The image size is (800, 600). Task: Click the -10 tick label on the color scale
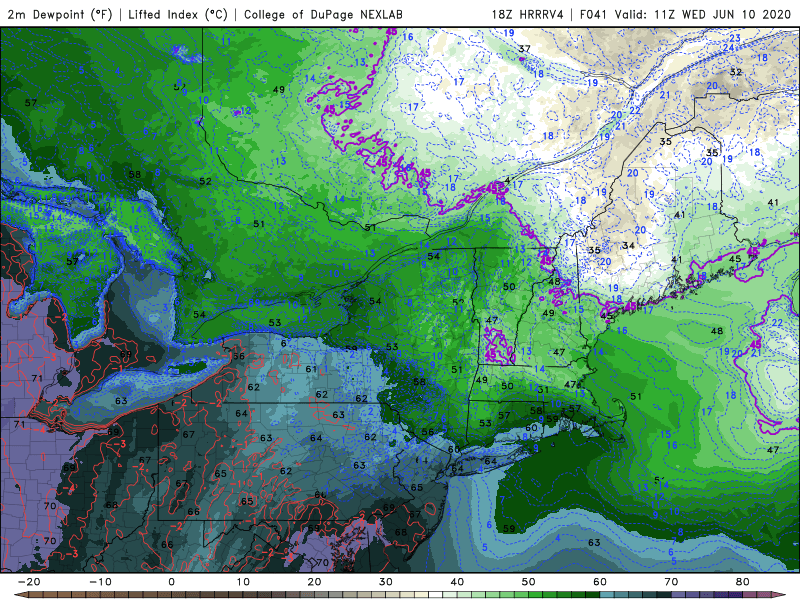pyautogui.click(x=100, y=582)
